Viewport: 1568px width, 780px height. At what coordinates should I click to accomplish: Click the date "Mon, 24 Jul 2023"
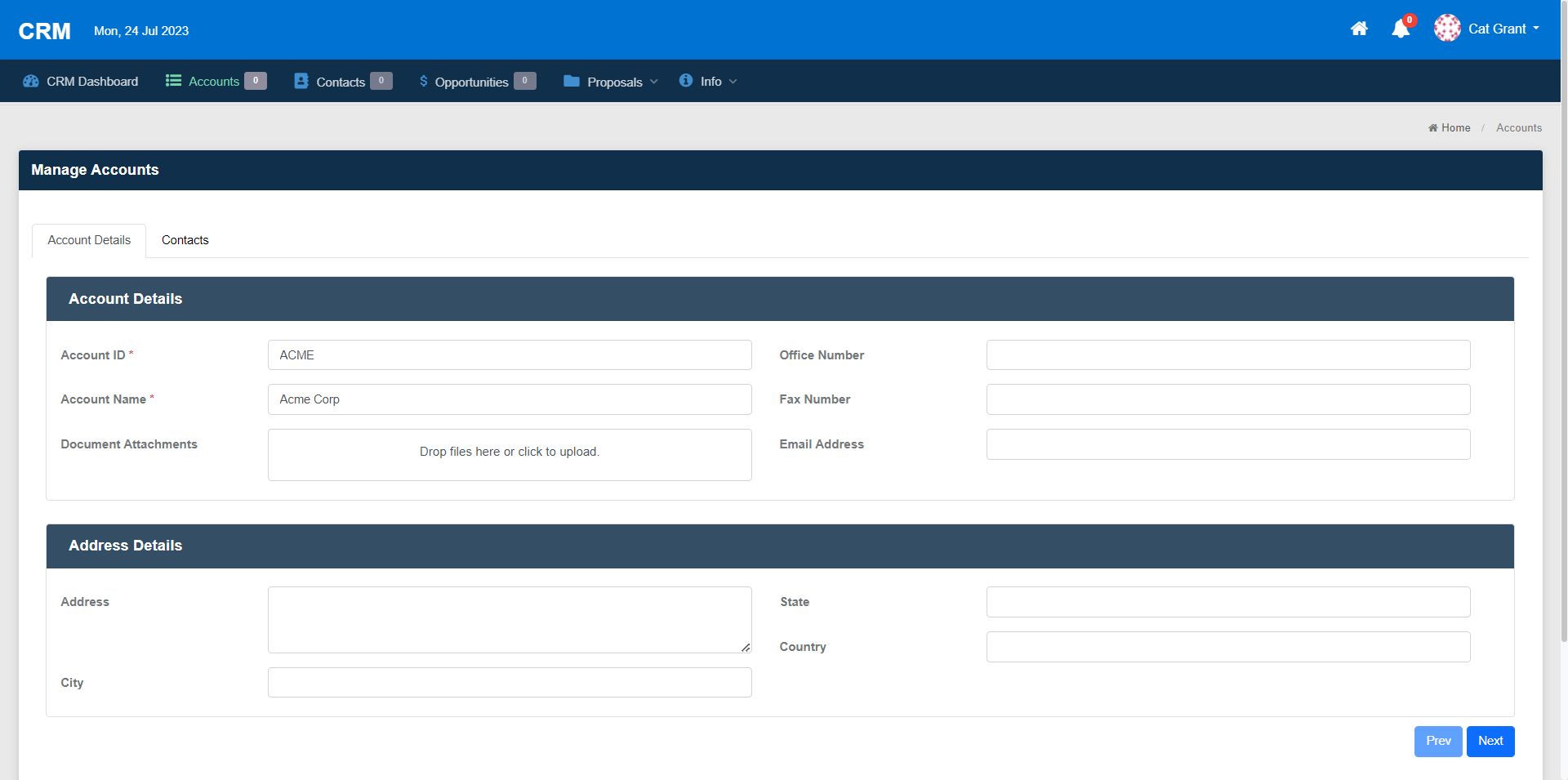(x=141, y=31)
